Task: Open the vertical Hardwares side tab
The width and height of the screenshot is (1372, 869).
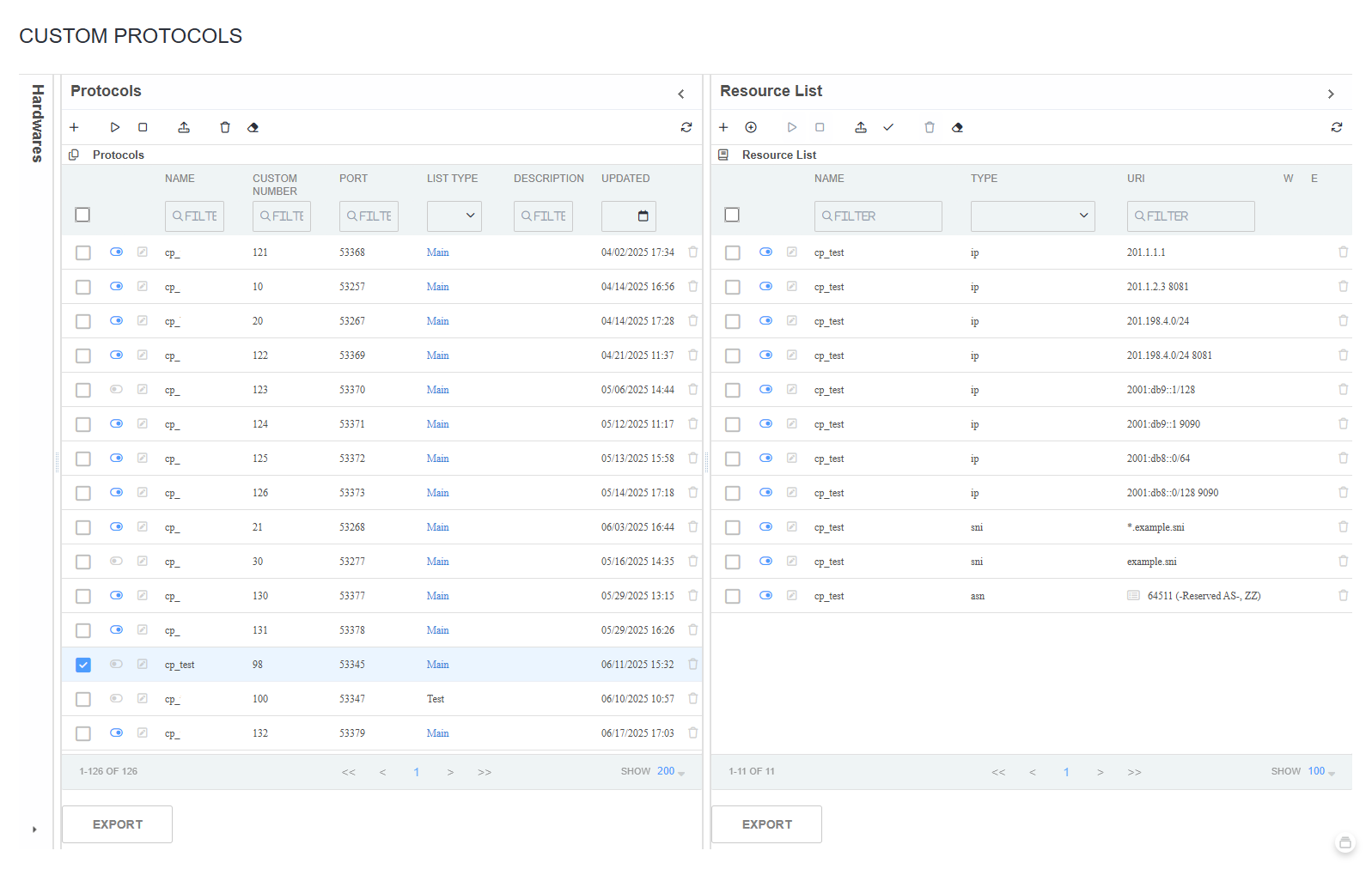Action: (37, 123)
